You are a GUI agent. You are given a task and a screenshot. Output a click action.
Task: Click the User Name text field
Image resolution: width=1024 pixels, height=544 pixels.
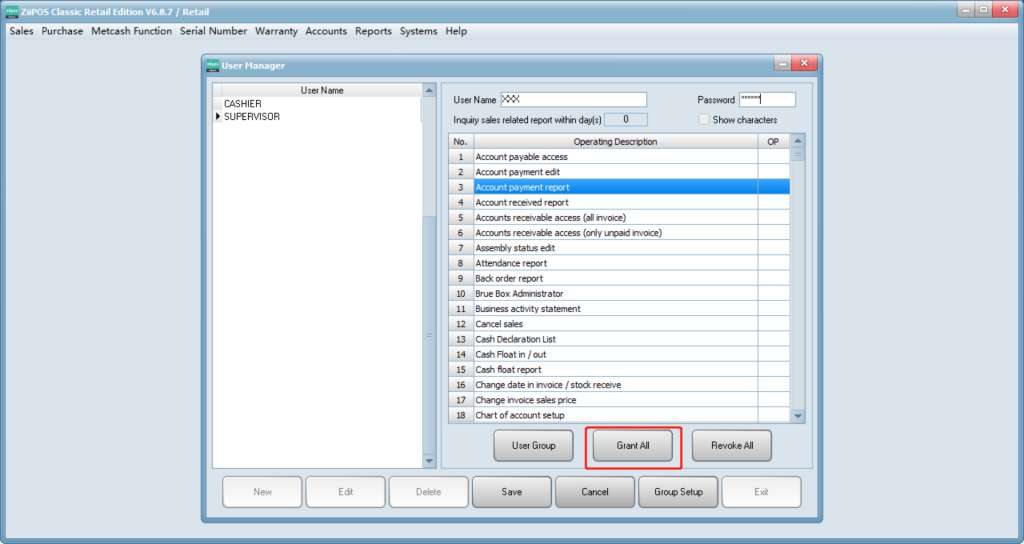573,100
